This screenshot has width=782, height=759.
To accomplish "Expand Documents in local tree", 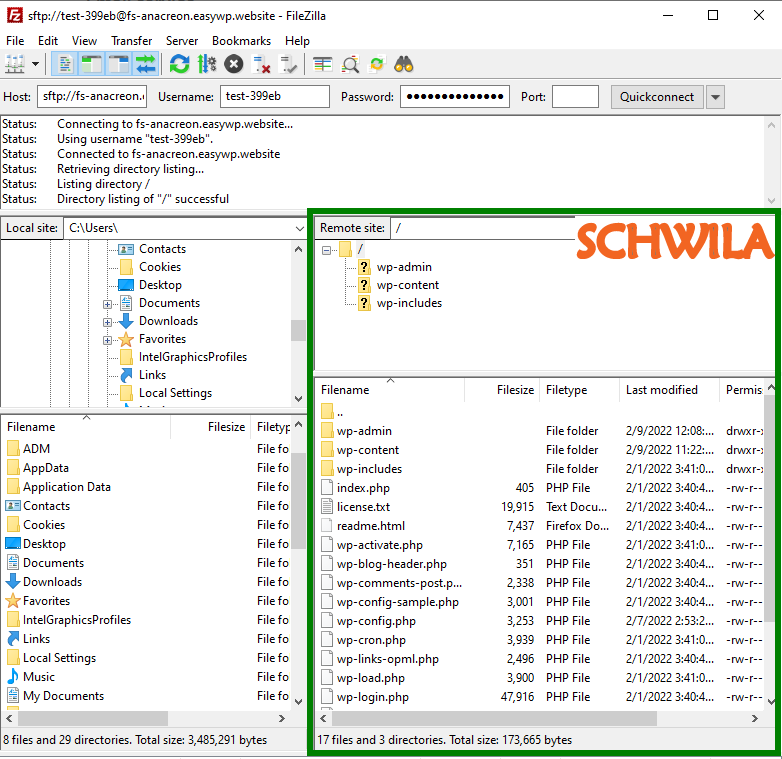I will (x=107, y=304).
